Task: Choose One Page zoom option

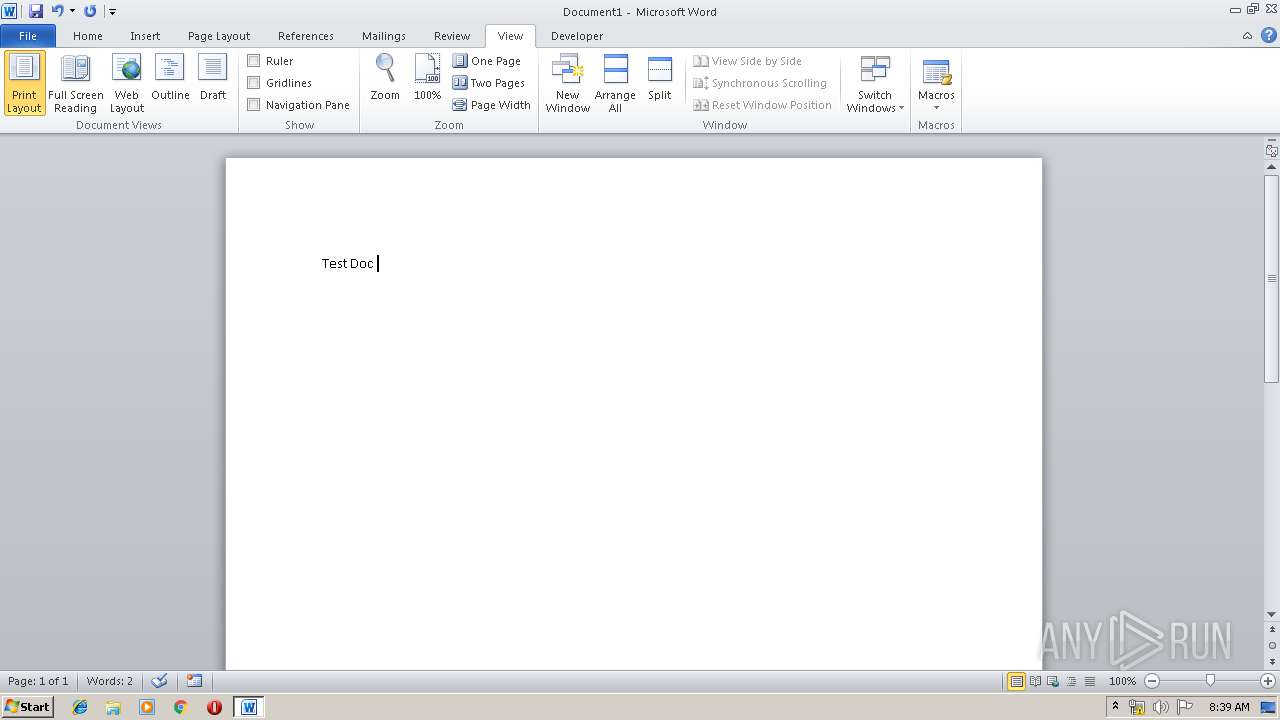Action: [487, 61]
